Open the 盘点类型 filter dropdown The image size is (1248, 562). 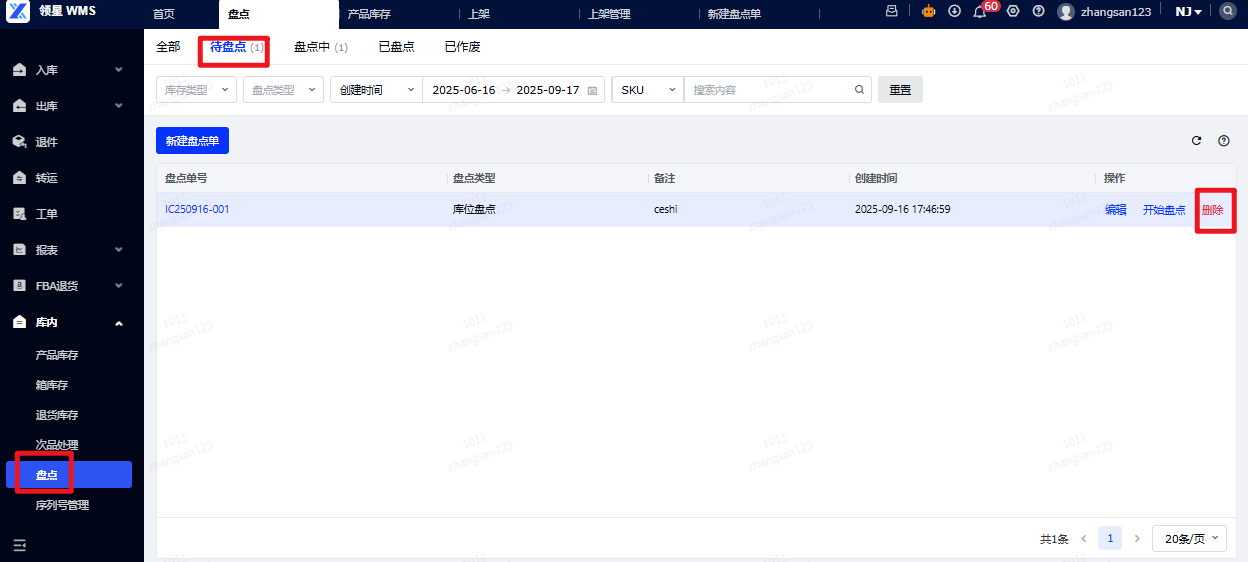click(283, 90)
